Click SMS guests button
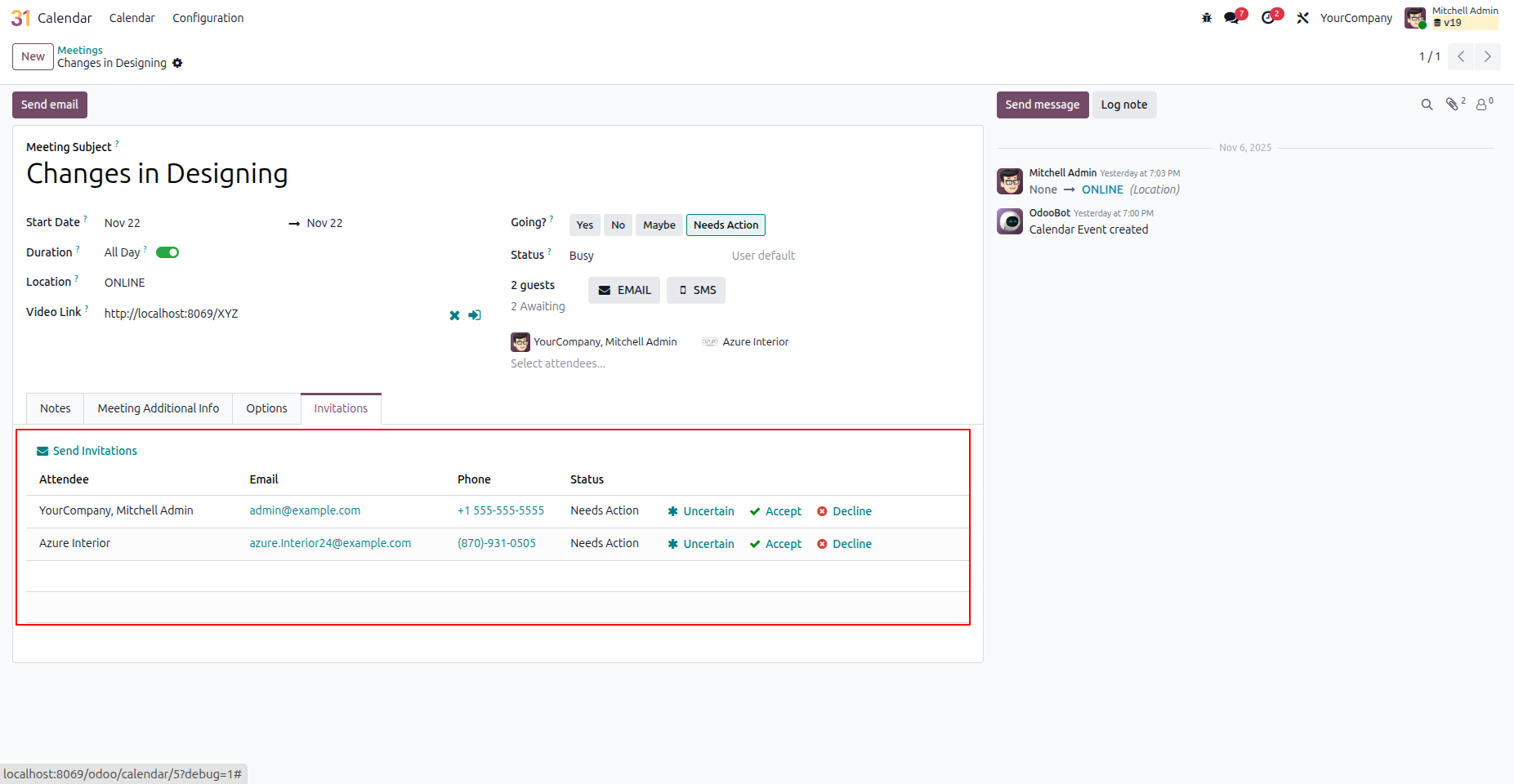The width and height of the screenshot is (1514, 784). 696,290
